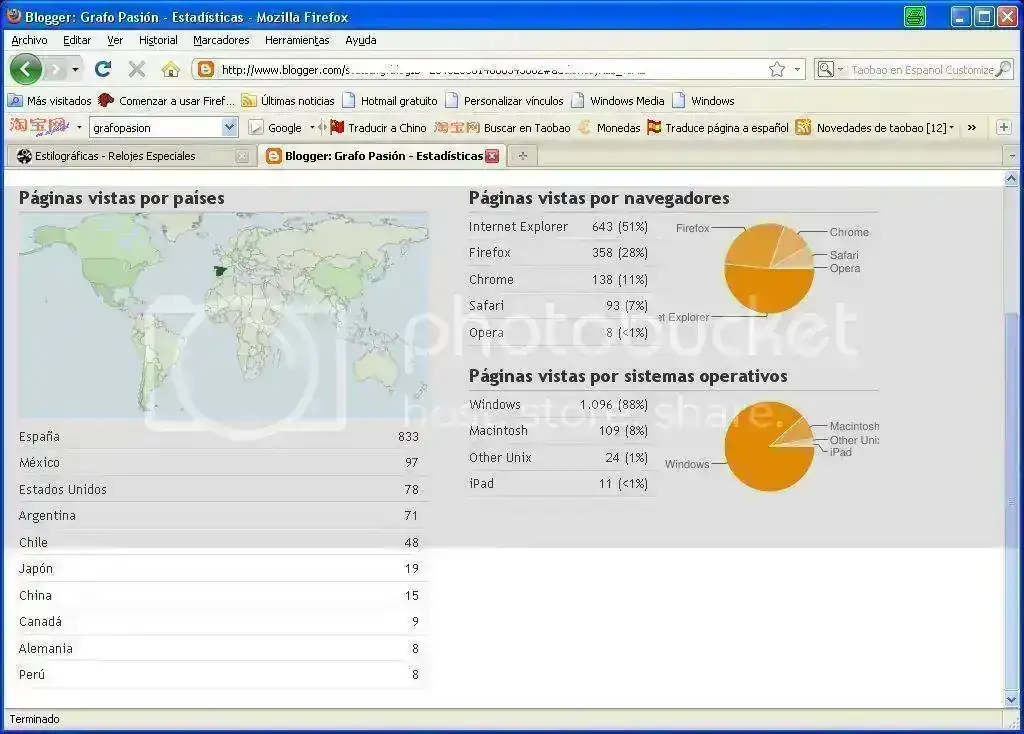Screen dimensions: 1024x734
Task: Open the Editar menu
Action: [x=76, y=40]
